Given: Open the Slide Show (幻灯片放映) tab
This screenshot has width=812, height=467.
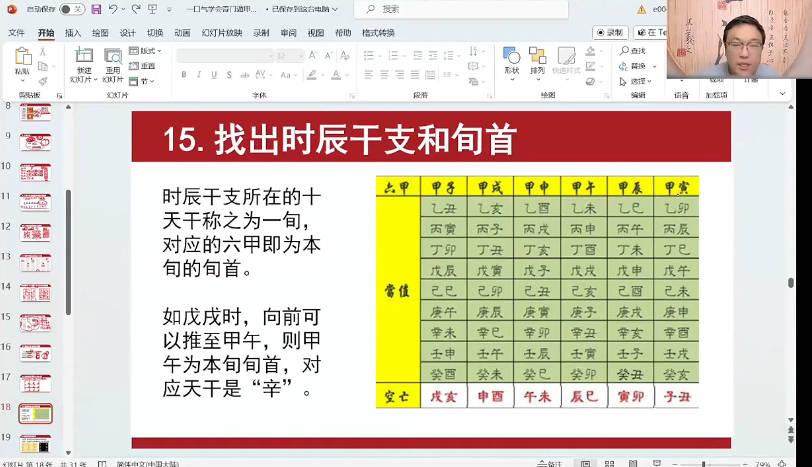Looking at the screenshot, I should 221,33.
